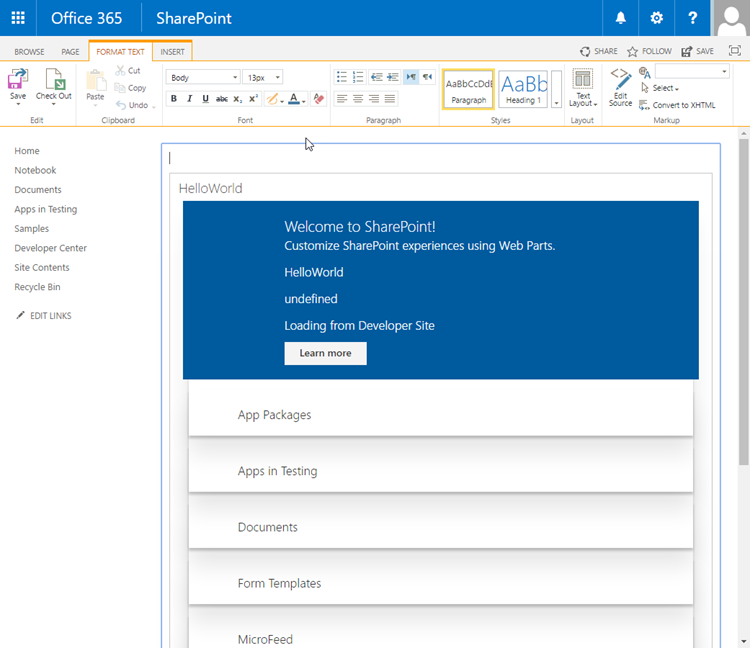Insert a bulleted list

(x=342, y=77)
